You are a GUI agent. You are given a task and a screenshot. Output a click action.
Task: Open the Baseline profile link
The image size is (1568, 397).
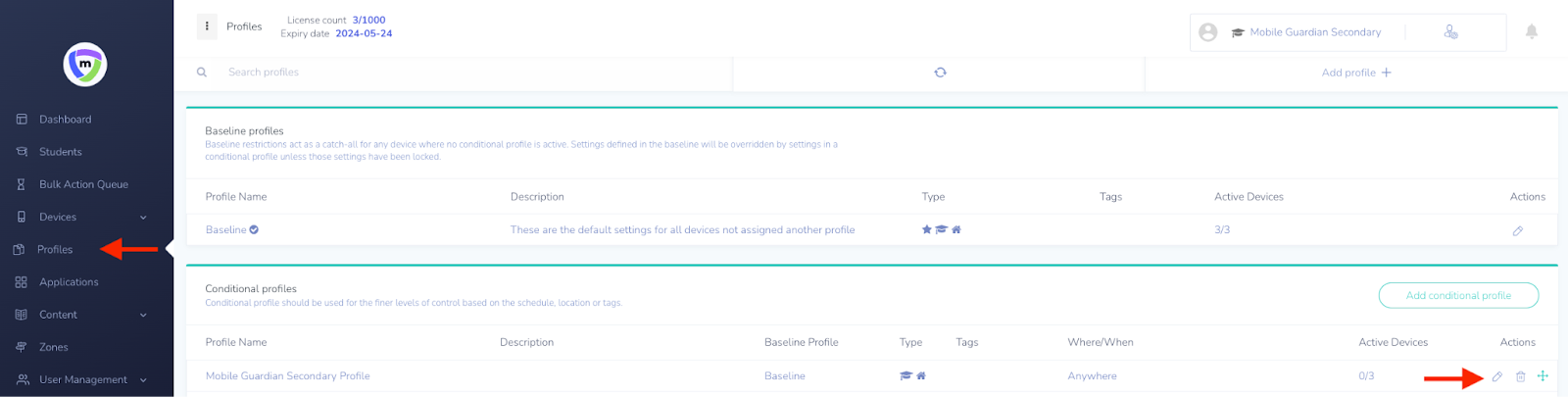(225, 229)
